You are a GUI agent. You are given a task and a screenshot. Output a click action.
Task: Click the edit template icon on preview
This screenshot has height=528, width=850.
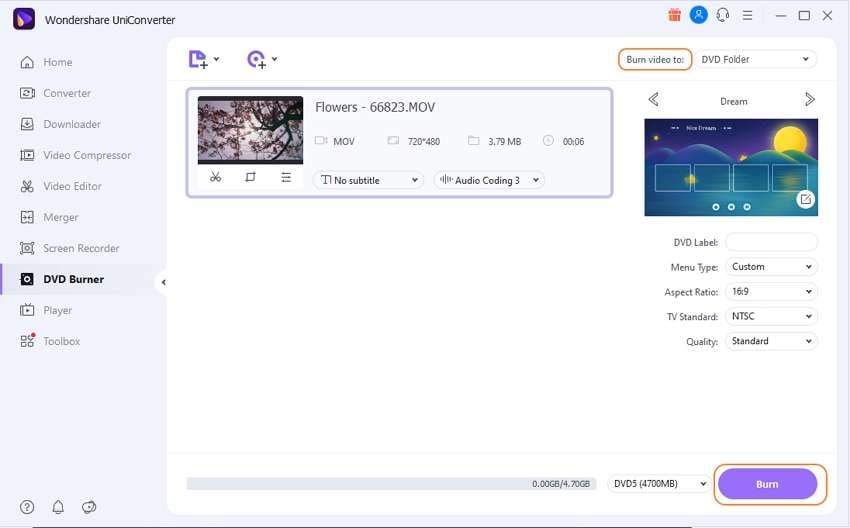806,199
